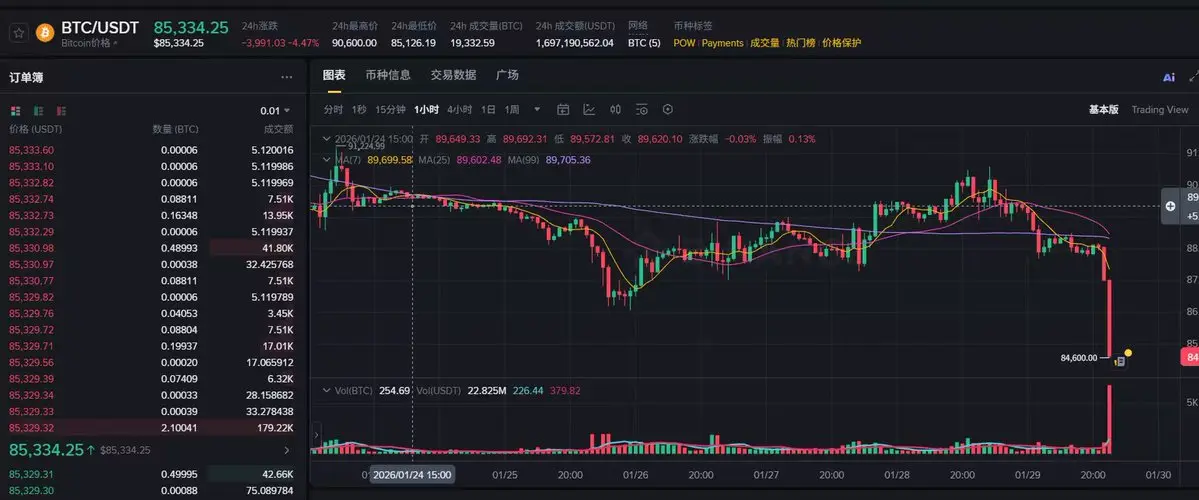Click the 41.80K amount in order book
The width and height of the screenshot is (1199, 500).
click(277, 248)
